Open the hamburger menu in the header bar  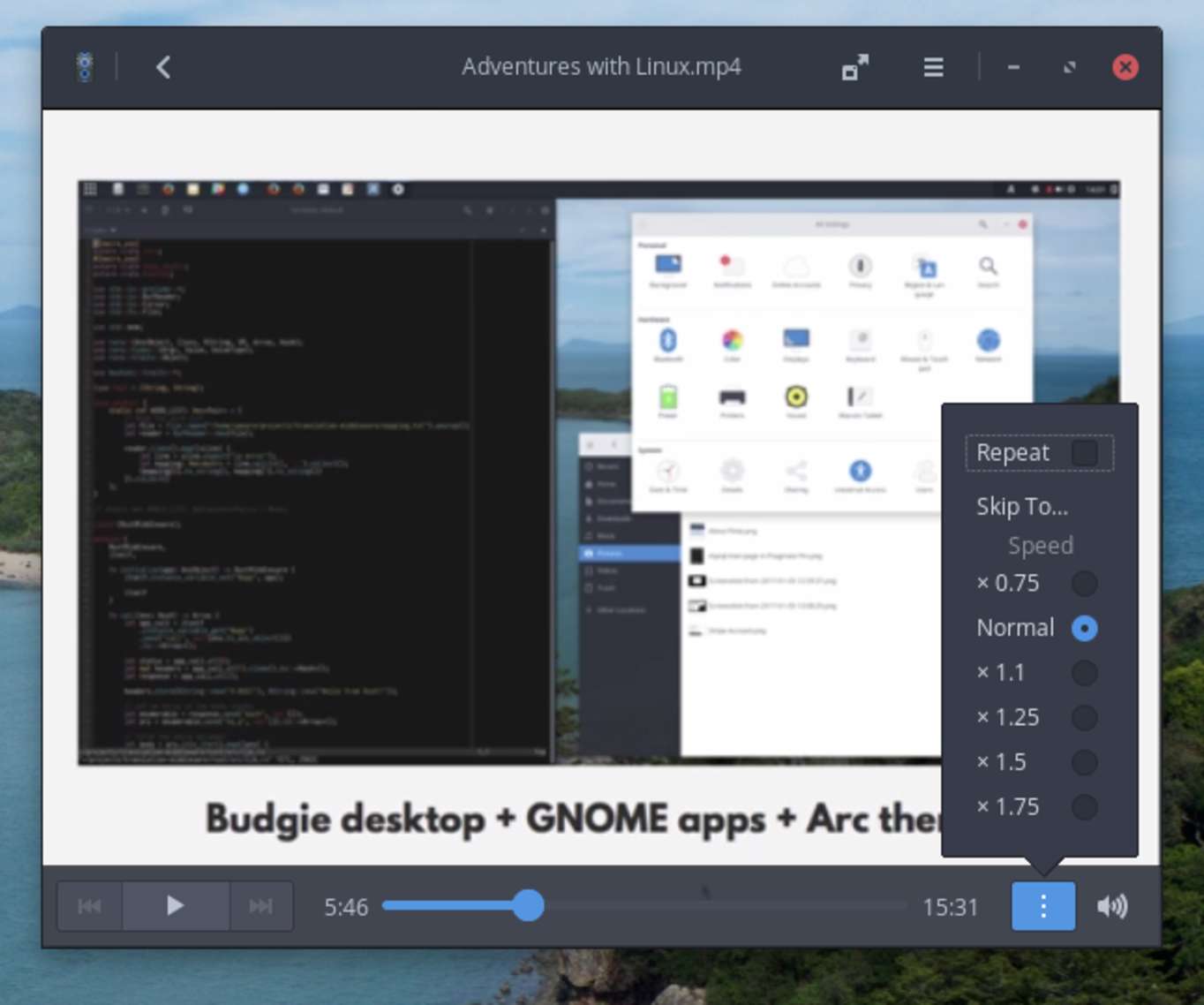tap(933, 67)
